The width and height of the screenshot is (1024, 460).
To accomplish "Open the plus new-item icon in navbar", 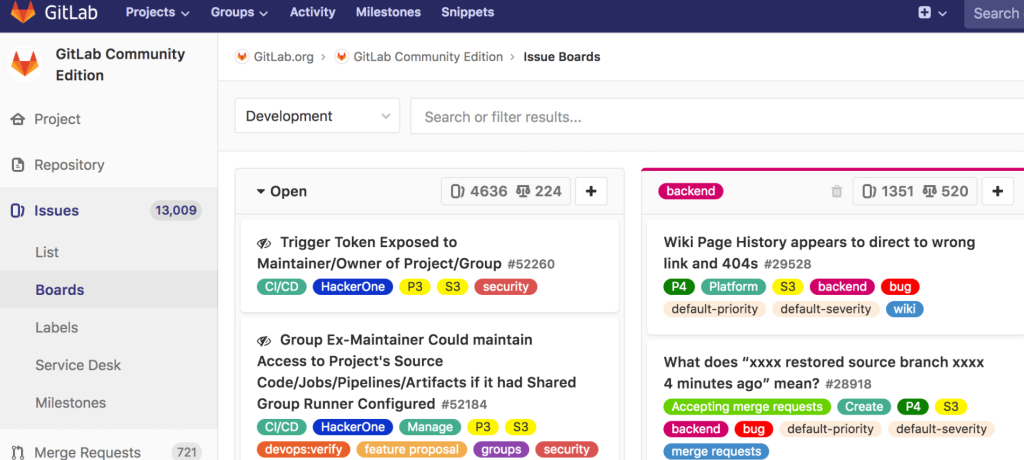I will 924,12.
